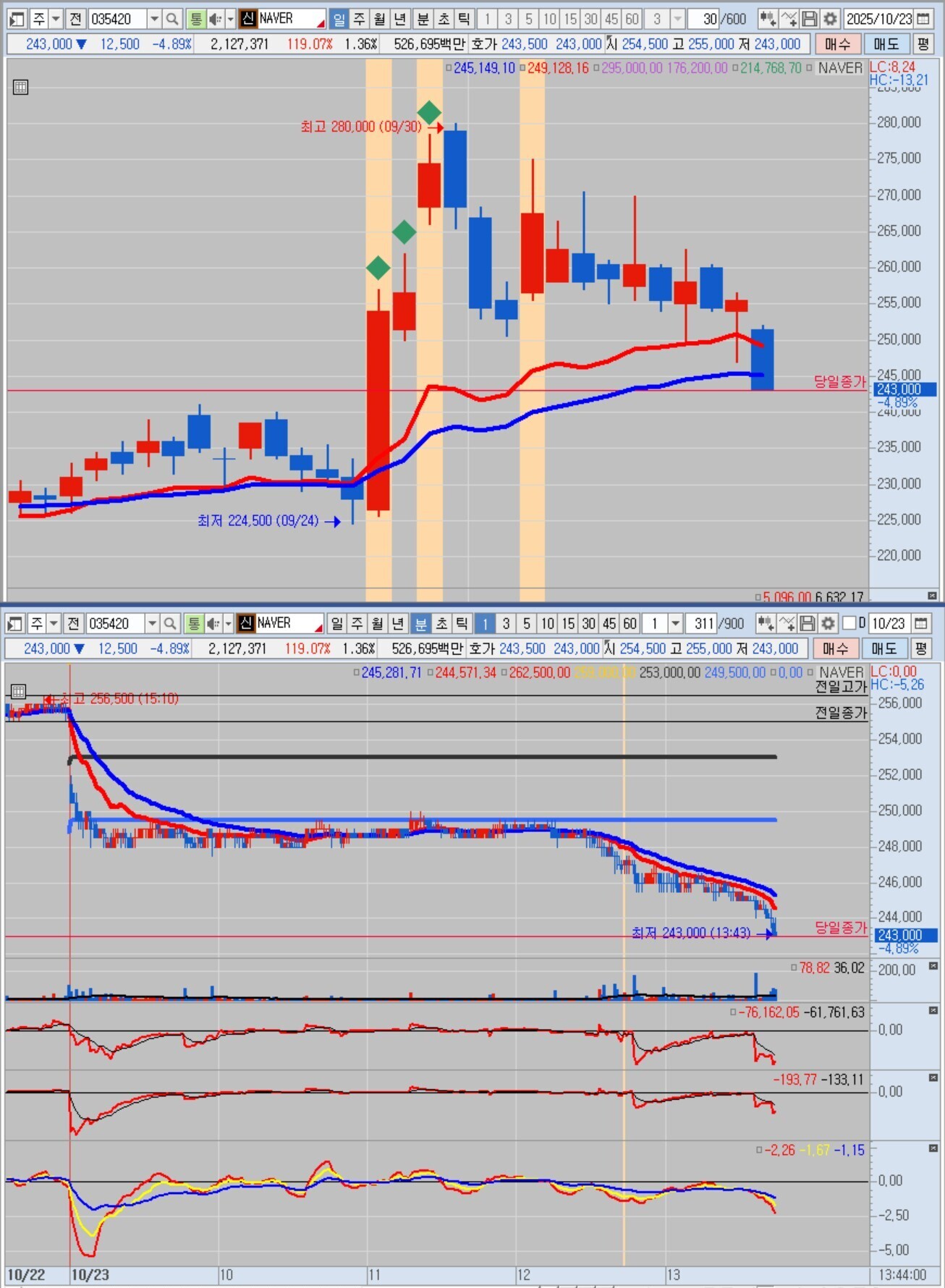Close the volume indicator panel
Screen dimensions: 945x1288
click(x=933, y=966)
